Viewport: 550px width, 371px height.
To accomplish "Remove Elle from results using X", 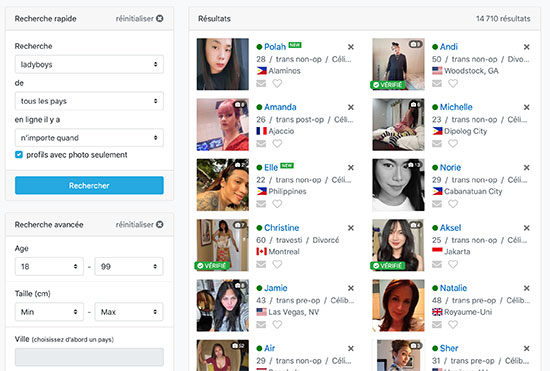I will pyautogui.click(x=351, y=168).
